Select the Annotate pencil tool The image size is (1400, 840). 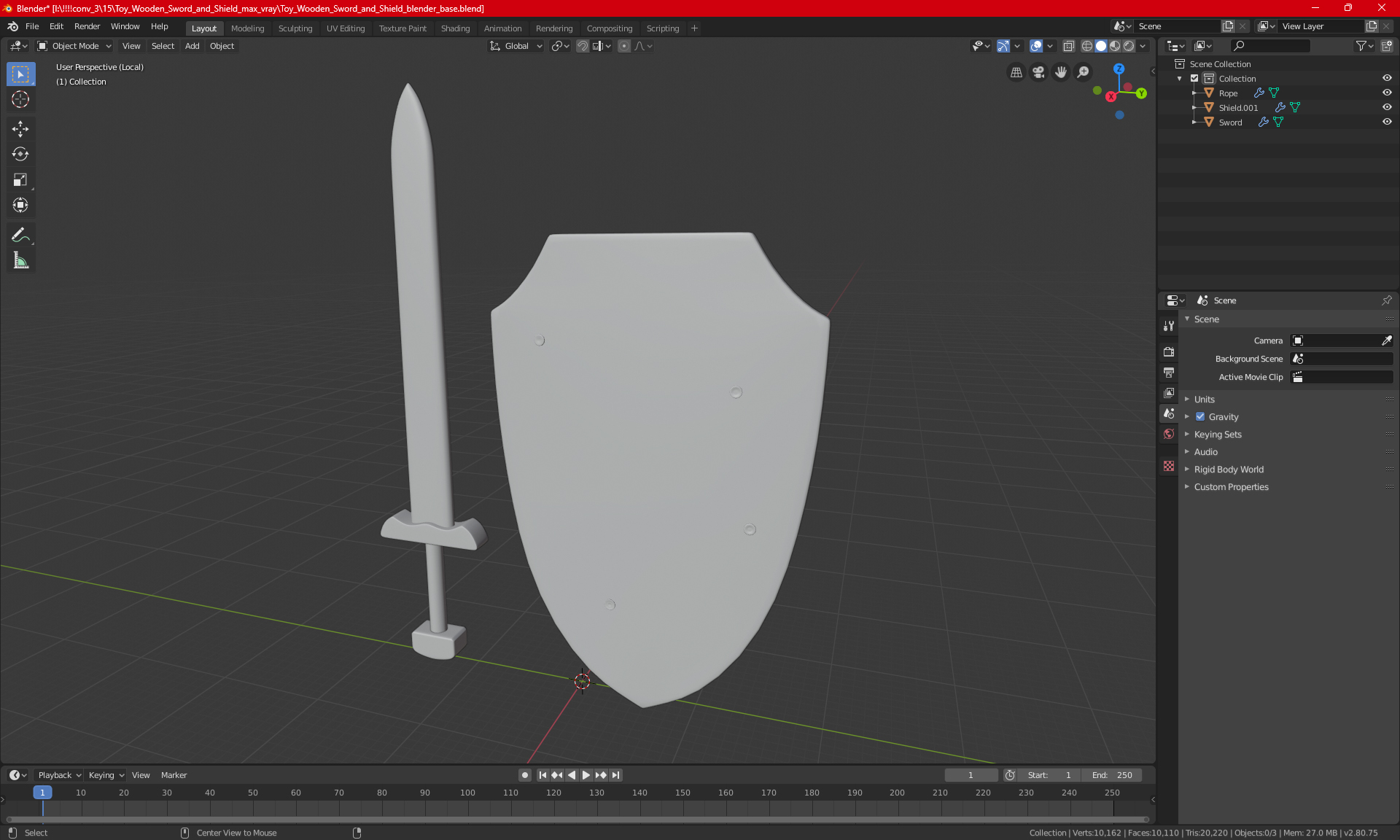(20, 235)
